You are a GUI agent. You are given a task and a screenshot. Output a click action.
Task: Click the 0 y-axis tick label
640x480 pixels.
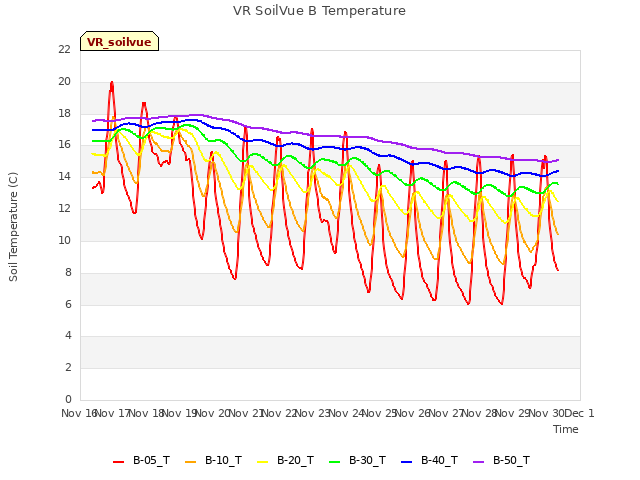pos(68,399)
